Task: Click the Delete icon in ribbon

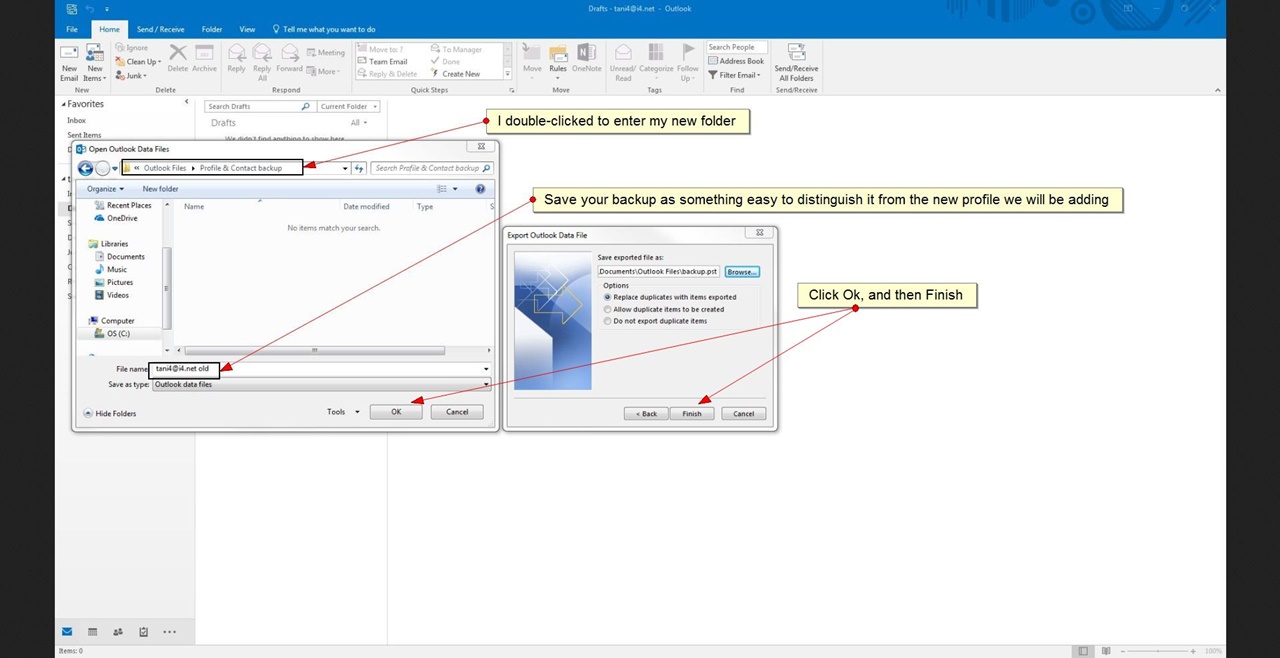Action: pos(178,59)
